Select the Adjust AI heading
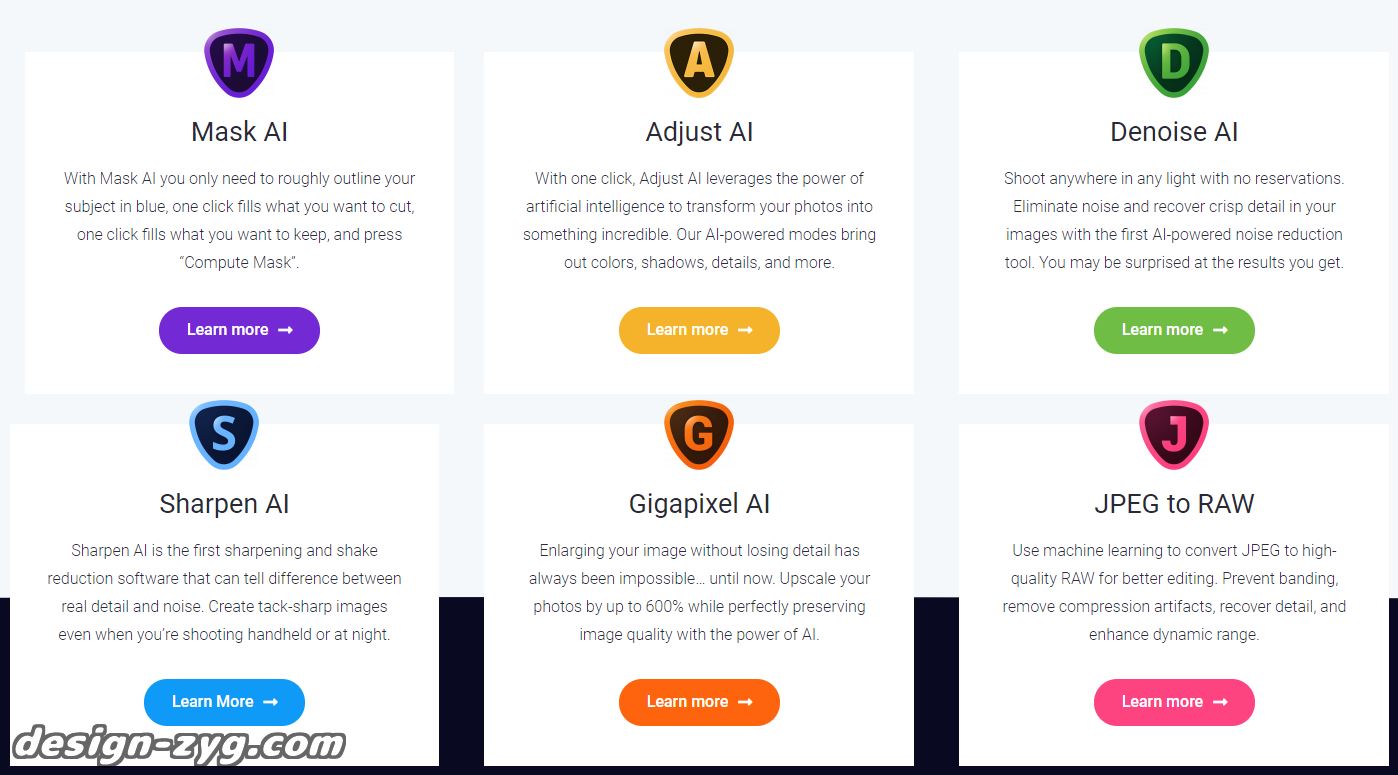 699,132
